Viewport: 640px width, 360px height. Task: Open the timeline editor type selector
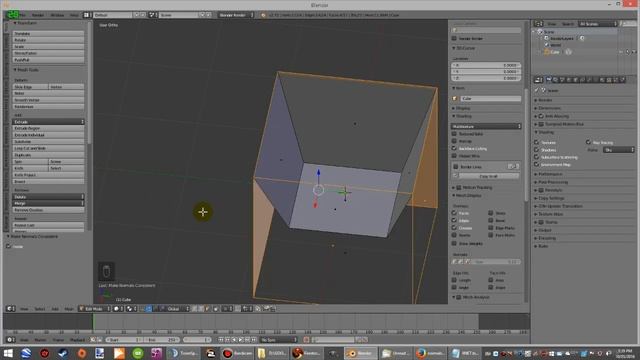(11, 340)
